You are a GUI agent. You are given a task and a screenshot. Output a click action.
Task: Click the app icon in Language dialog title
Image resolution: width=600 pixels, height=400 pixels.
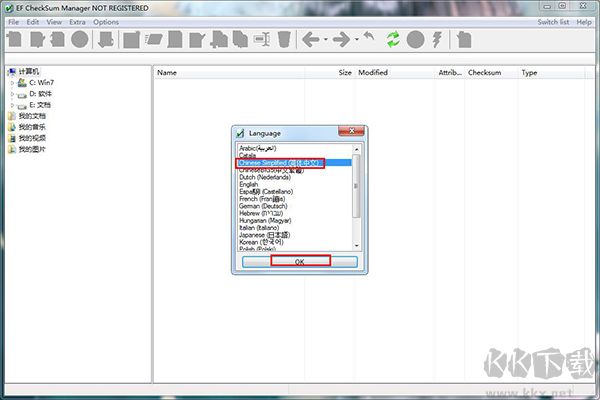tap(240, 133)
